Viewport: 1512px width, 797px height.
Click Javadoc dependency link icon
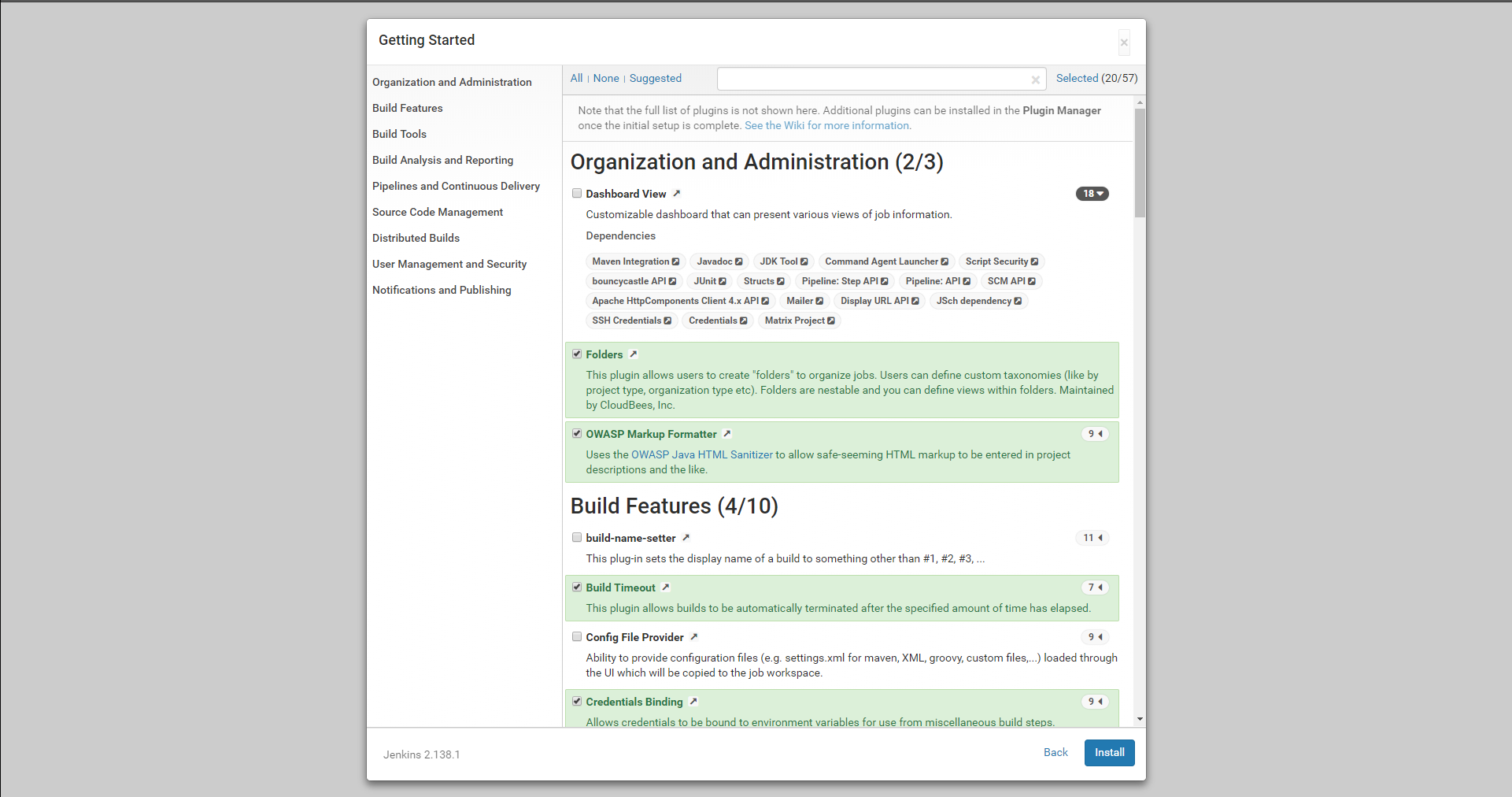(738, 261)
